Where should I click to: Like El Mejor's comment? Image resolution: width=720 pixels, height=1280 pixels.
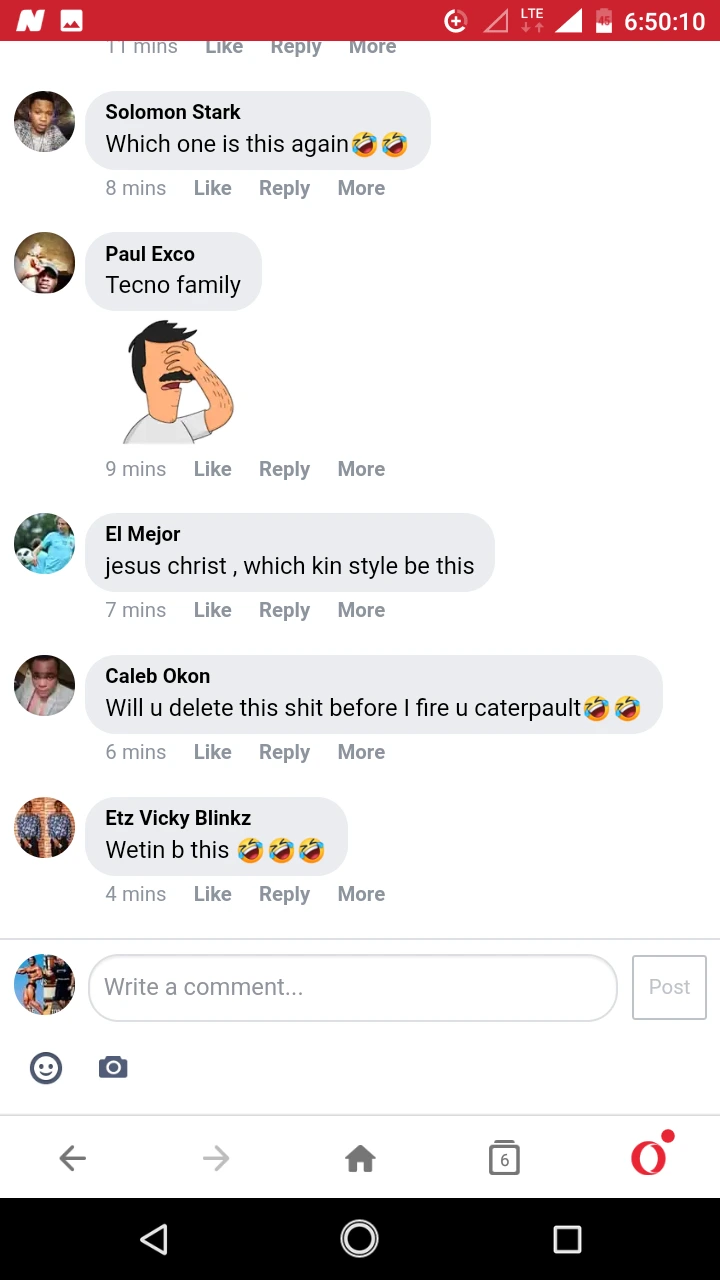tap(212, 610)
